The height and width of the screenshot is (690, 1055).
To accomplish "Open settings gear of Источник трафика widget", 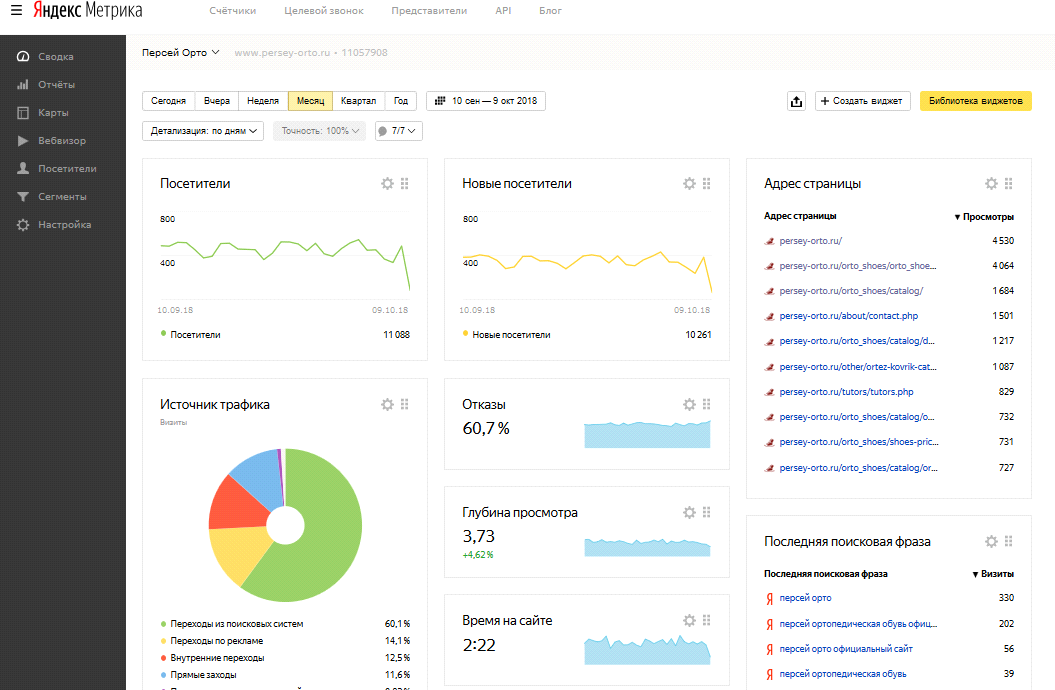I will click(x=387, y=404).
